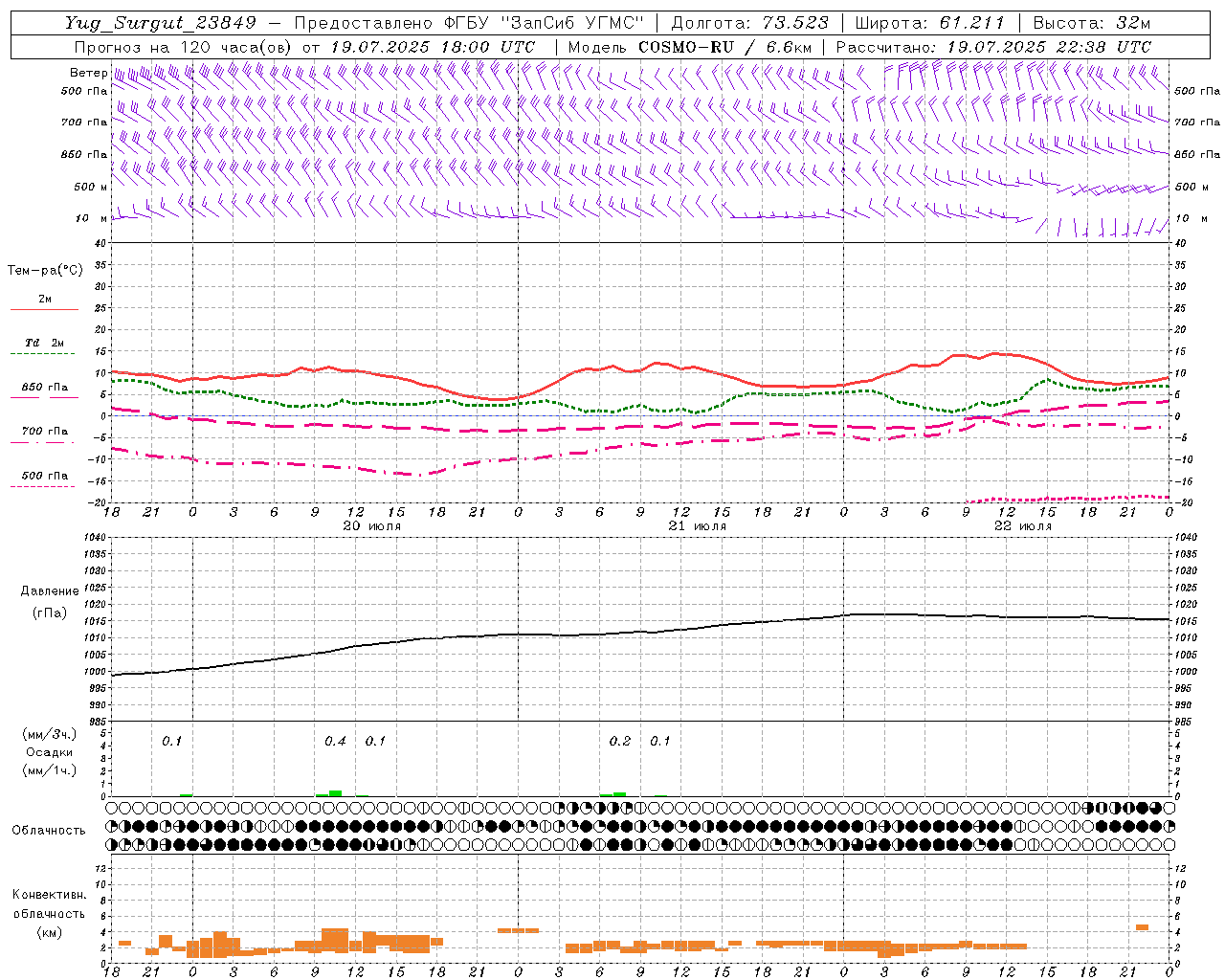This screenshot has height=980, width=1225.
Task: Click the (мм/1ч.) precipitation unit label
Action: pyautogui.click(x=50, y=770)
